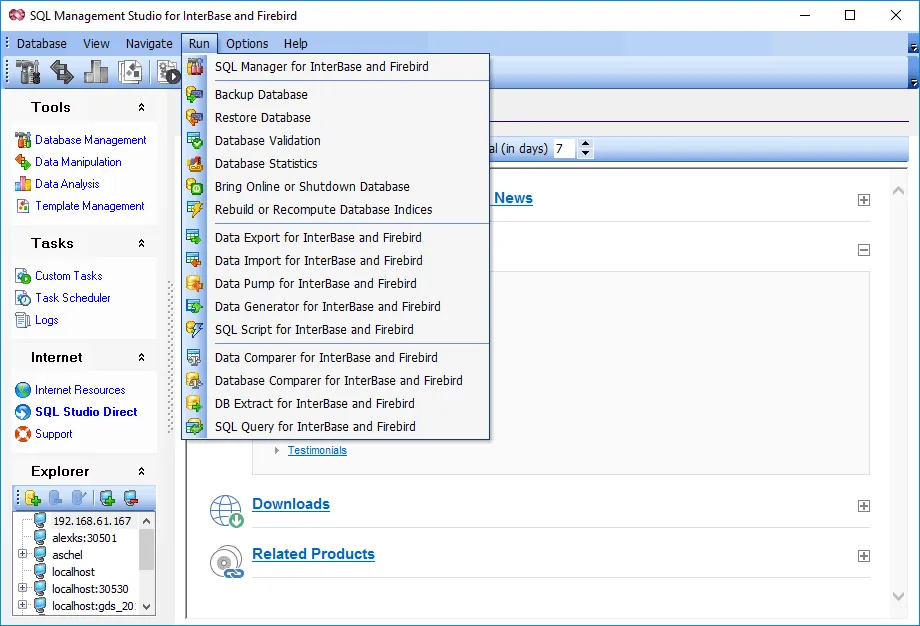Click the monitor with green plus Explorer icon
This screenshot has width=920, height=626.
coord(107,498)
